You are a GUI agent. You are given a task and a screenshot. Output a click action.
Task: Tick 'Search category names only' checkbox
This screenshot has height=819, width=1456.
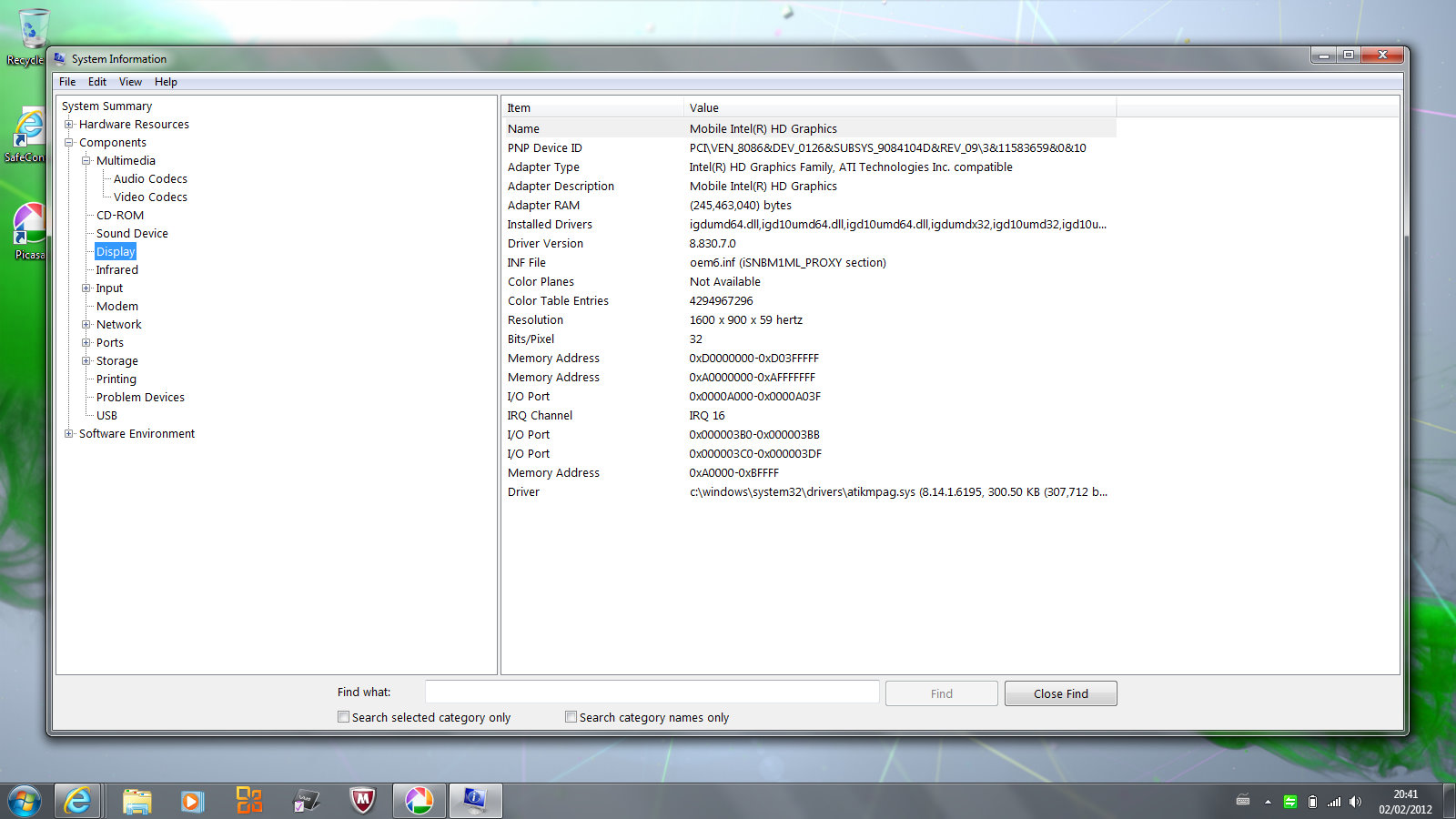571,717
